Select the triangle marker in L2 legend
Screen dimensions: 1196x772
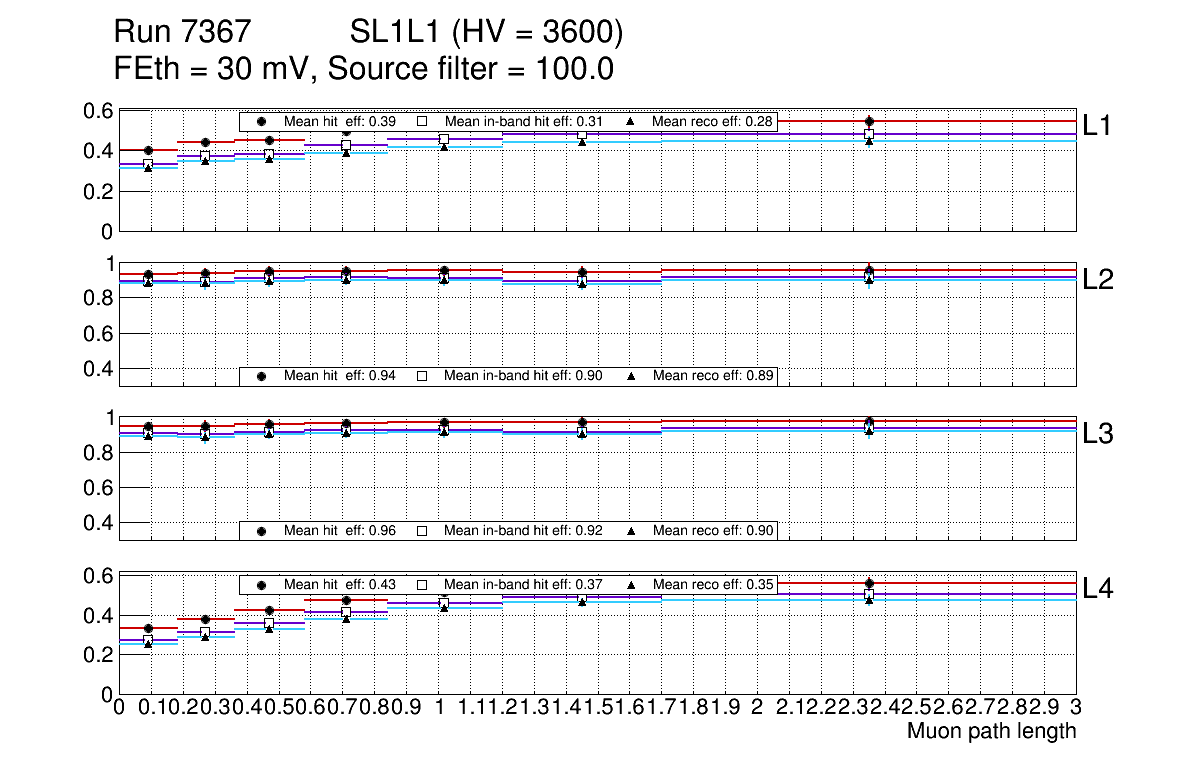[631, 377]
